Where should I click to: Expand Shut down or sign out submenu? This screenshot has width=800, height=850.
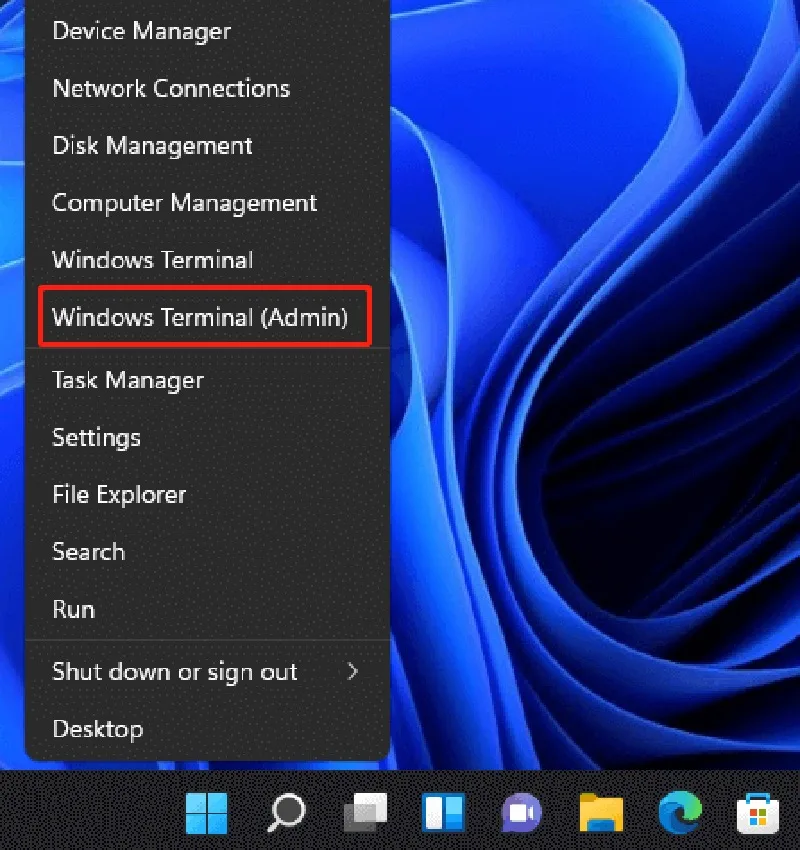(208, 672)
